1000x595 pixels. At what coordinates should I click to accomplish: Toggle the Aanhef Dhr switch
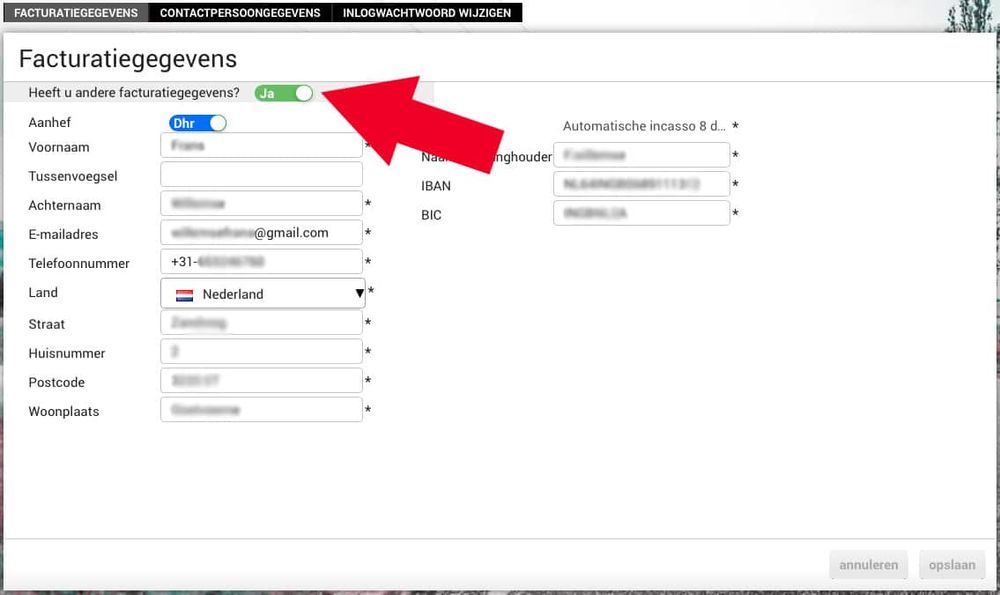[x=198, y=123]
